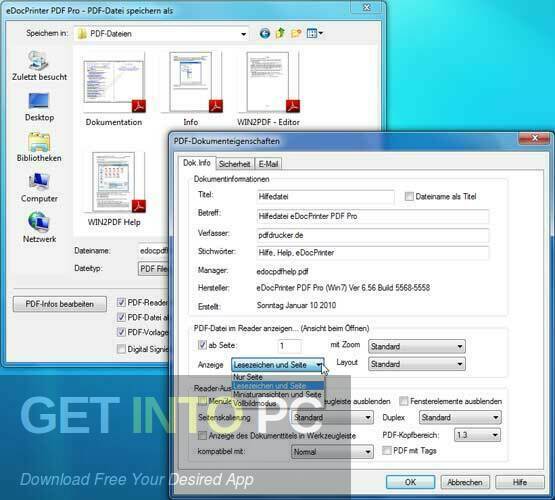Go back using the blue back arrow icon
The width and height of the screenshot is (555, 500).
[264, 34]
